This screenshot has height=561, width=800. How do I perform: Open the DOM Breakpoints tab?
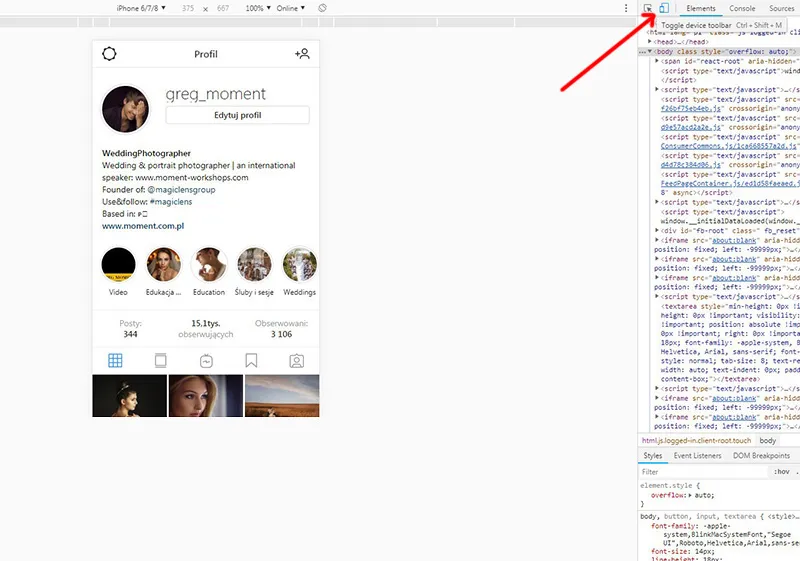pyautogui.click(x=761, y=455)
